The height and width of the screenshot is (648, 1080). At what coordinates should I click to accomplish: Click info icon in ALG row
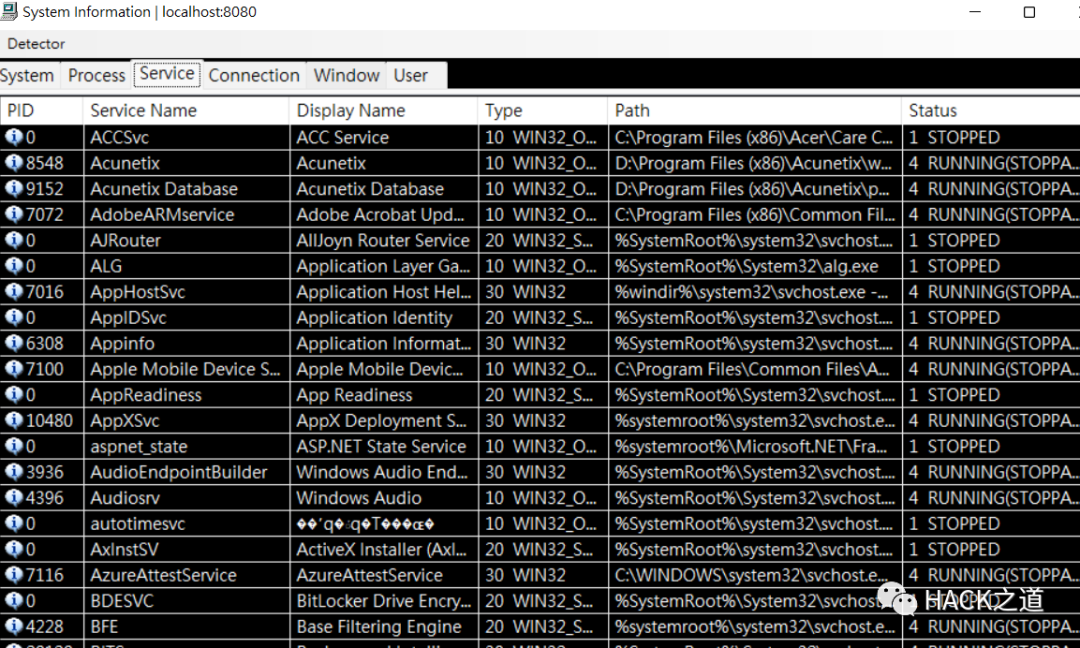pyautogui.click(x=14, y=266)
